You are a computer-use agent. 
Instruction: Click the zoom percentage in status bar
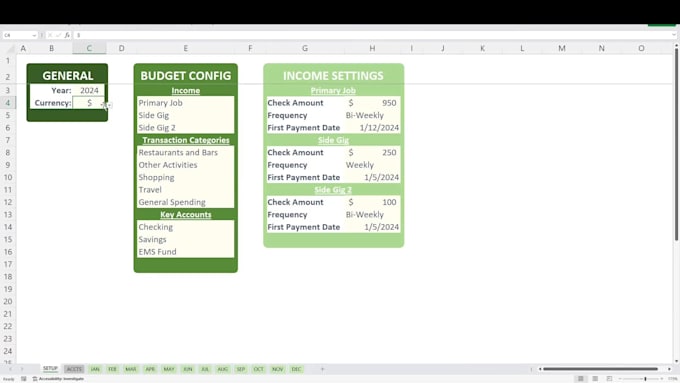[x=673, y=379]
